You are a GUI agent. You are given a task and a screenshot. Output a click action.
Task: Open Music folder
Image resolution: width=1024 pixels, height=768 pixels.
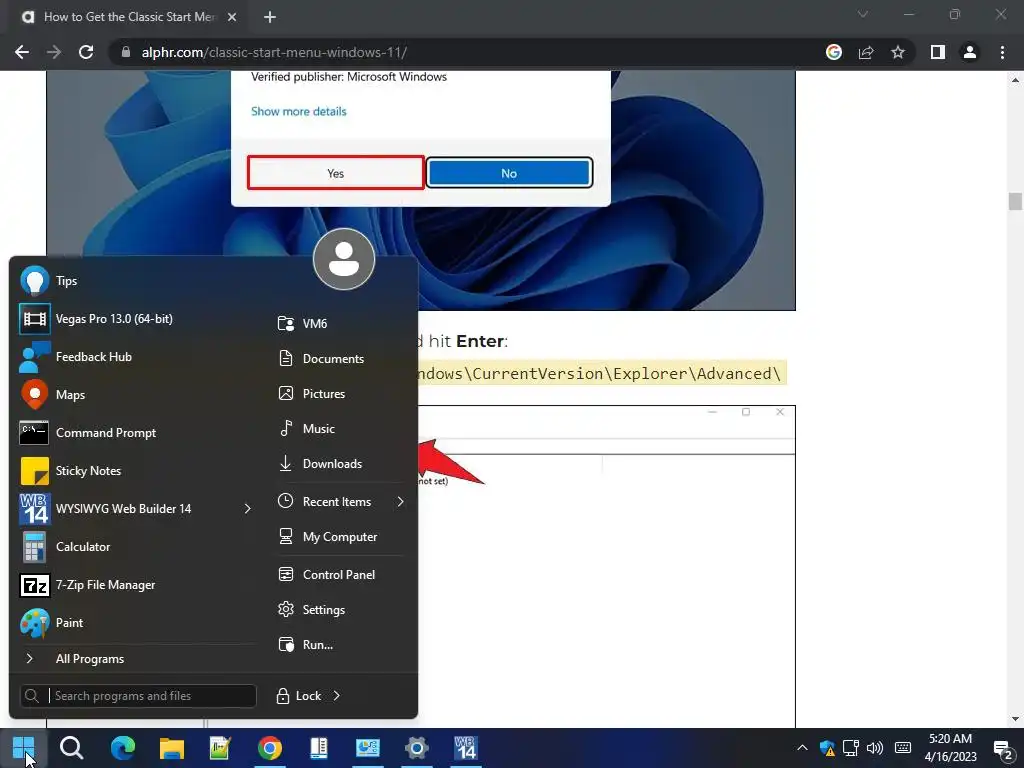pos(340,428)
